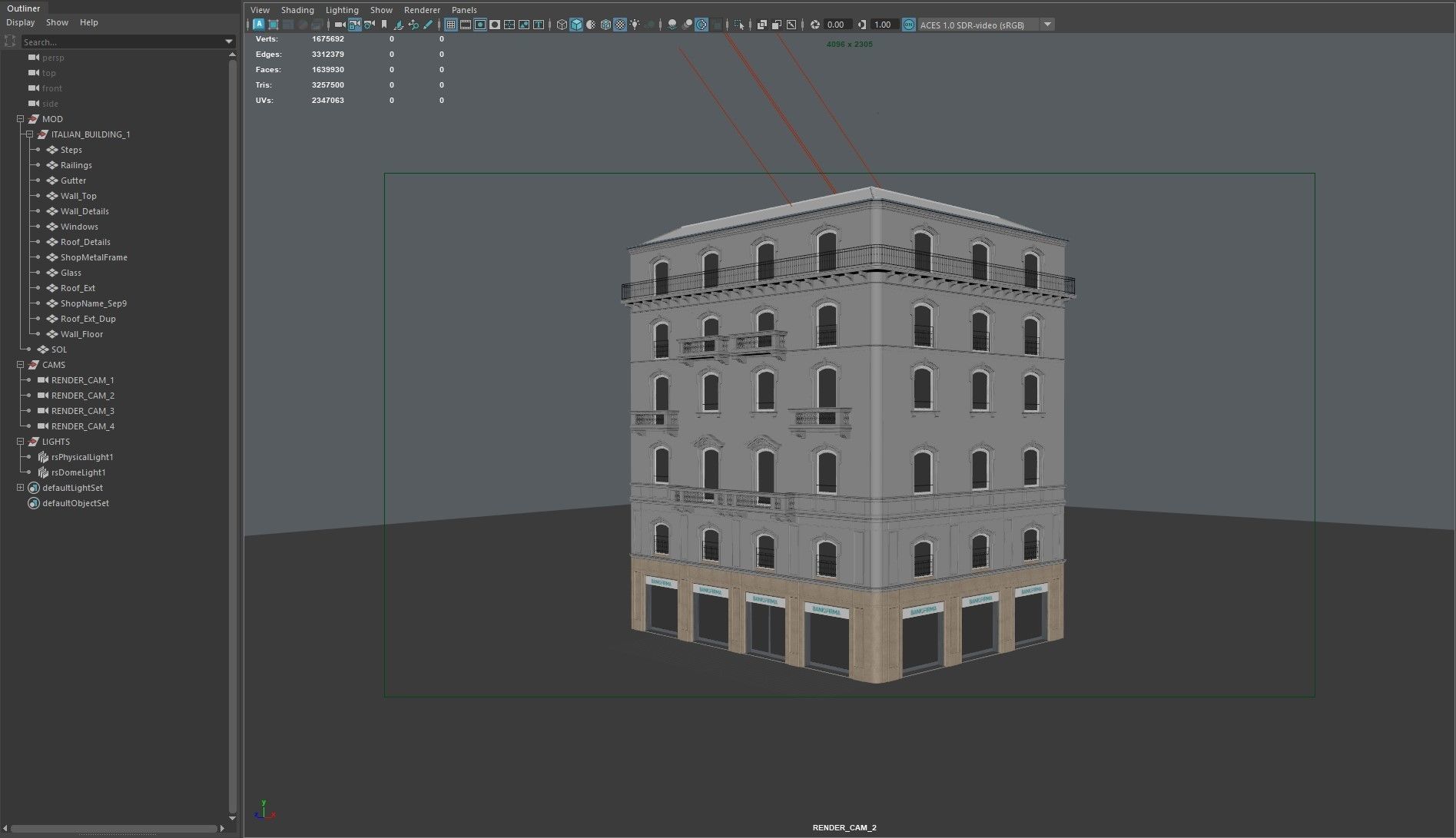The height and width of the screenshot is (838, 1456).
Task: Toggle viewport grid display
Action: [x=450, y=25]
